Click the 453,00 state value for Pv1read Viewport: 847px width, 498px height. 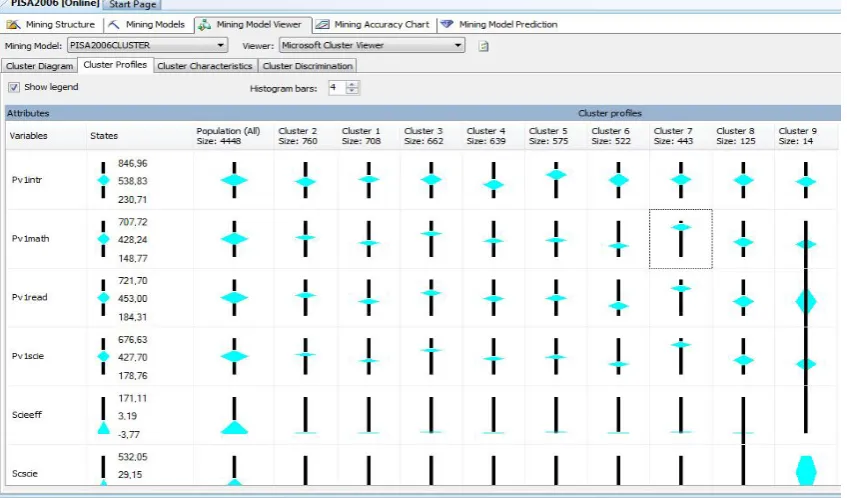[x=133, y=298]
